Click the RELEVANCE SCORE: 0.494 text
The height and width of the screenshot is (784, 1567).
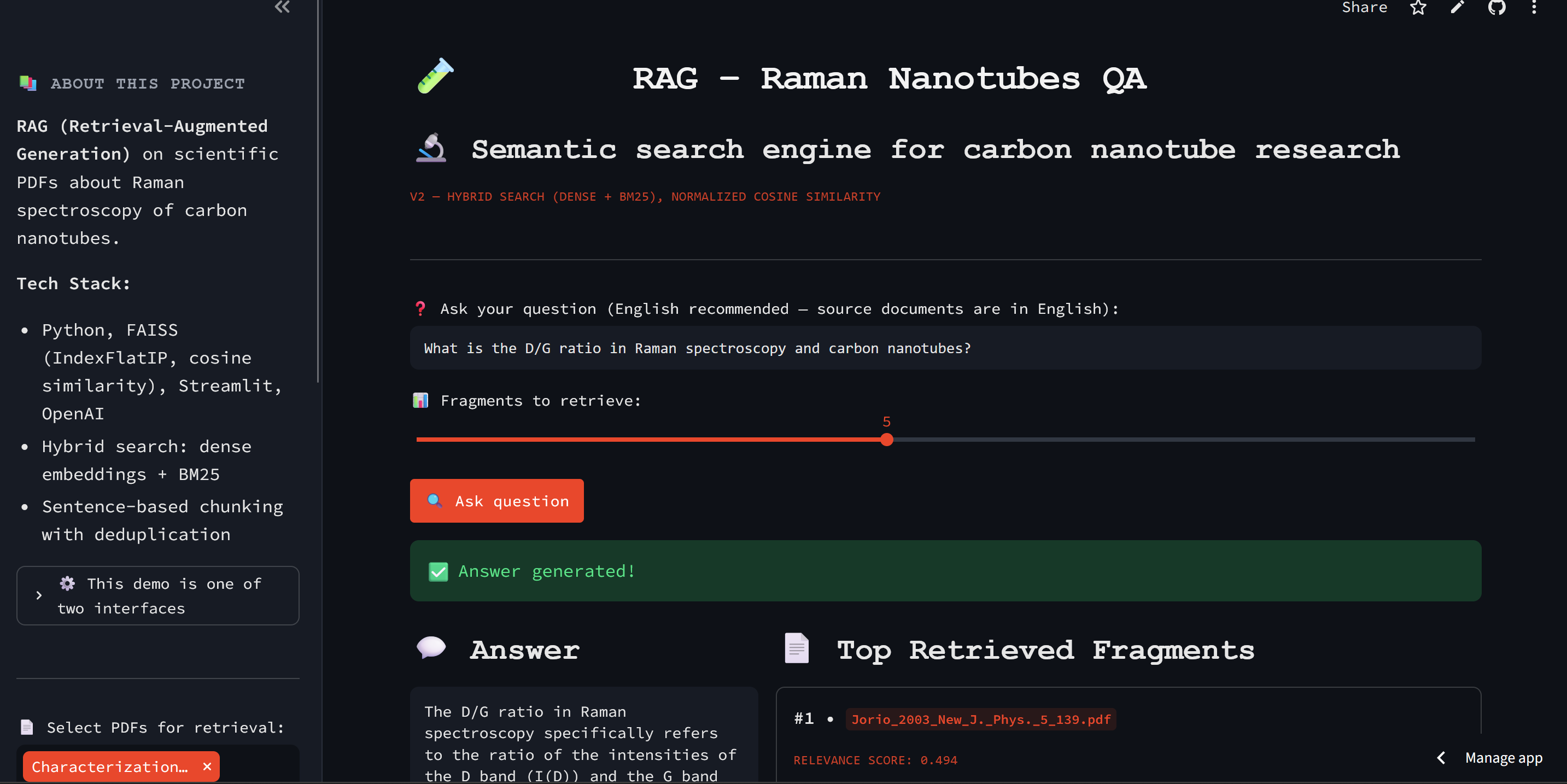click(x=875, y=760)
